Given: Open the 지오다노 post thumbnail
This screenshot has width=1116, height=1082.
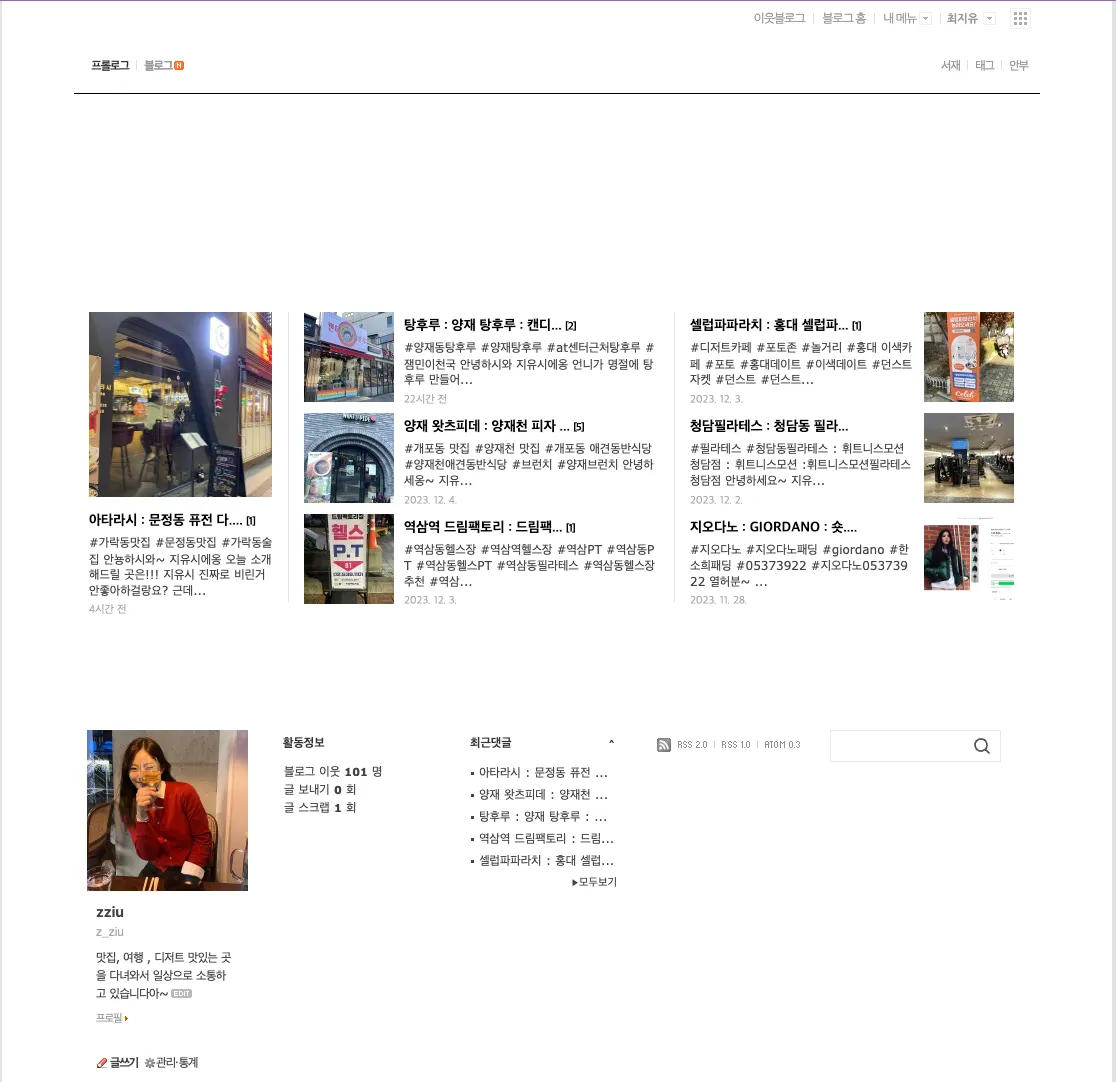Looking at the screenshot, I should click(969, 559).
